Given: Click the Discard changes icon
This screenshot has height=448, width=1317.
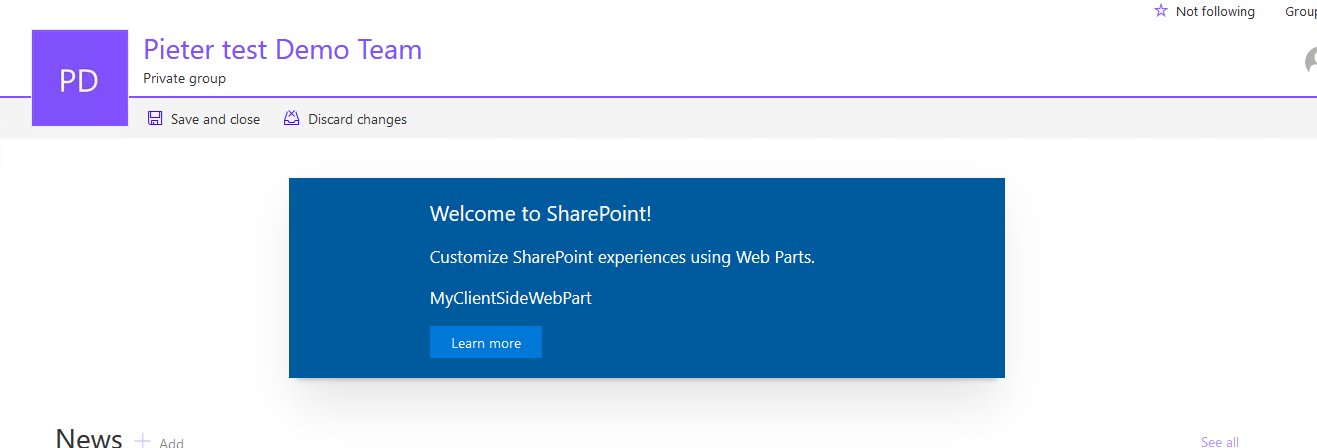Looking at the screenshot, I should (x=292, y=119).
